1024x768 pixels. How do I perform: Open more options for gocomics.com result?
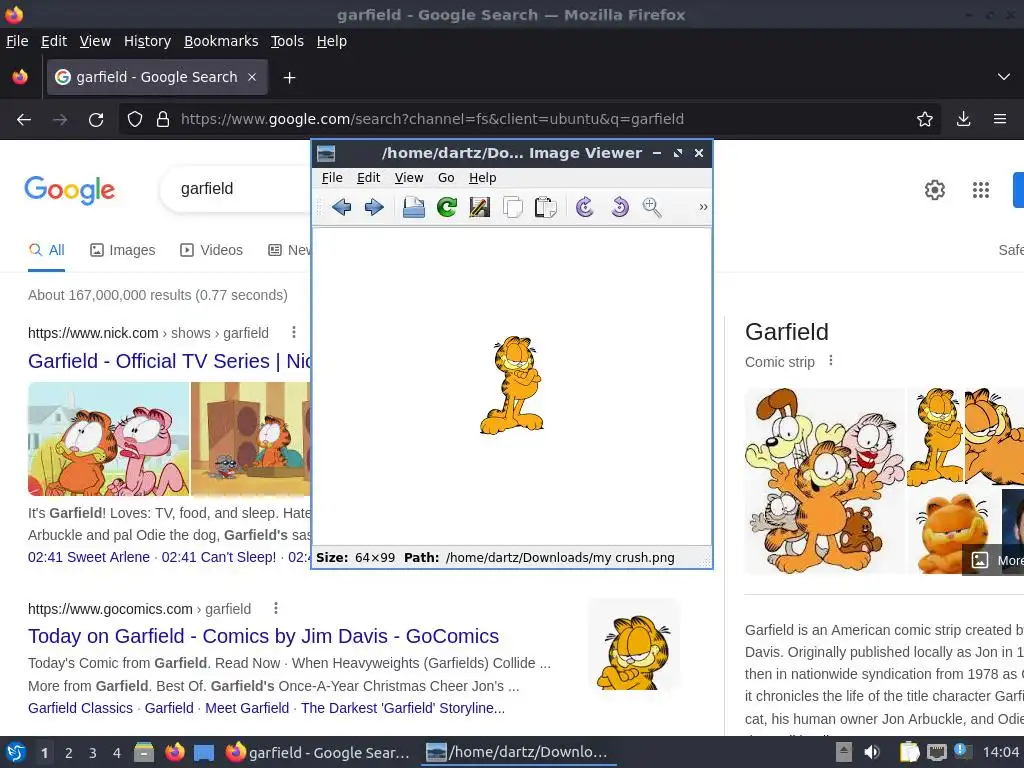(x=276, y=608)
